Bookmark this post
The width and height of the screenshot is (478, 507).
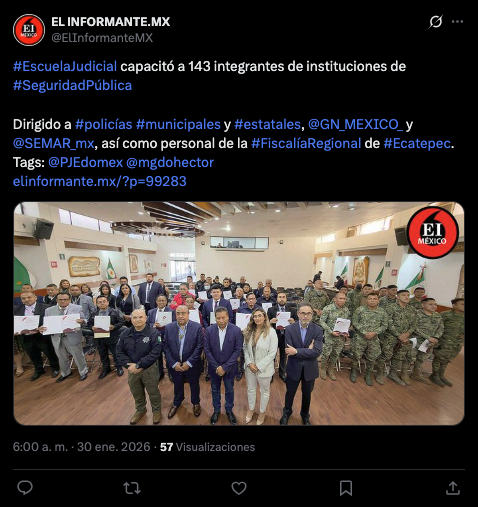346,488
